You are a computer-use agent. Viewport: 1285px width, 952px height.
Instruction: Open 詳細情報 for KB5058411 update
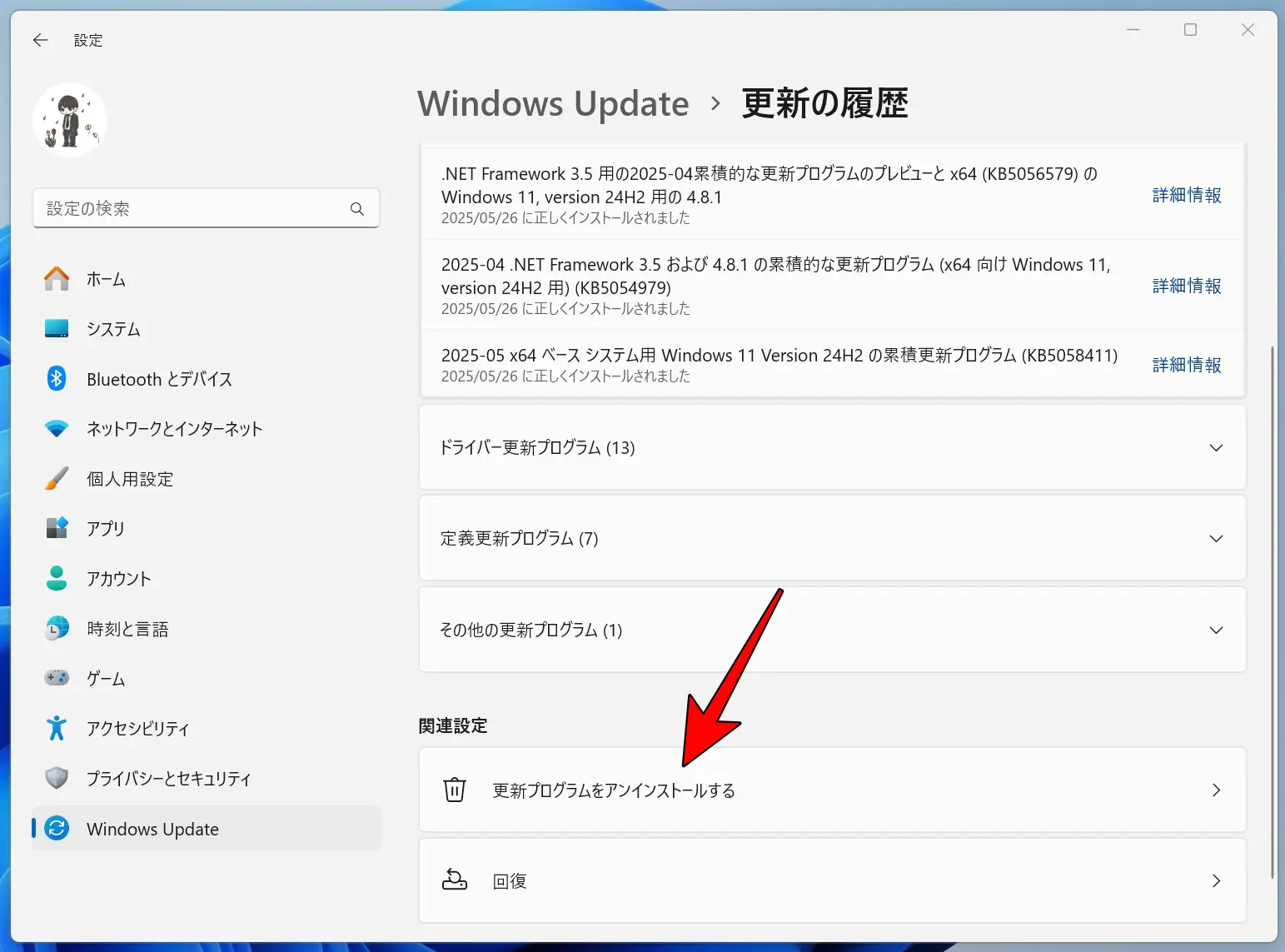tap(1186, 365)
